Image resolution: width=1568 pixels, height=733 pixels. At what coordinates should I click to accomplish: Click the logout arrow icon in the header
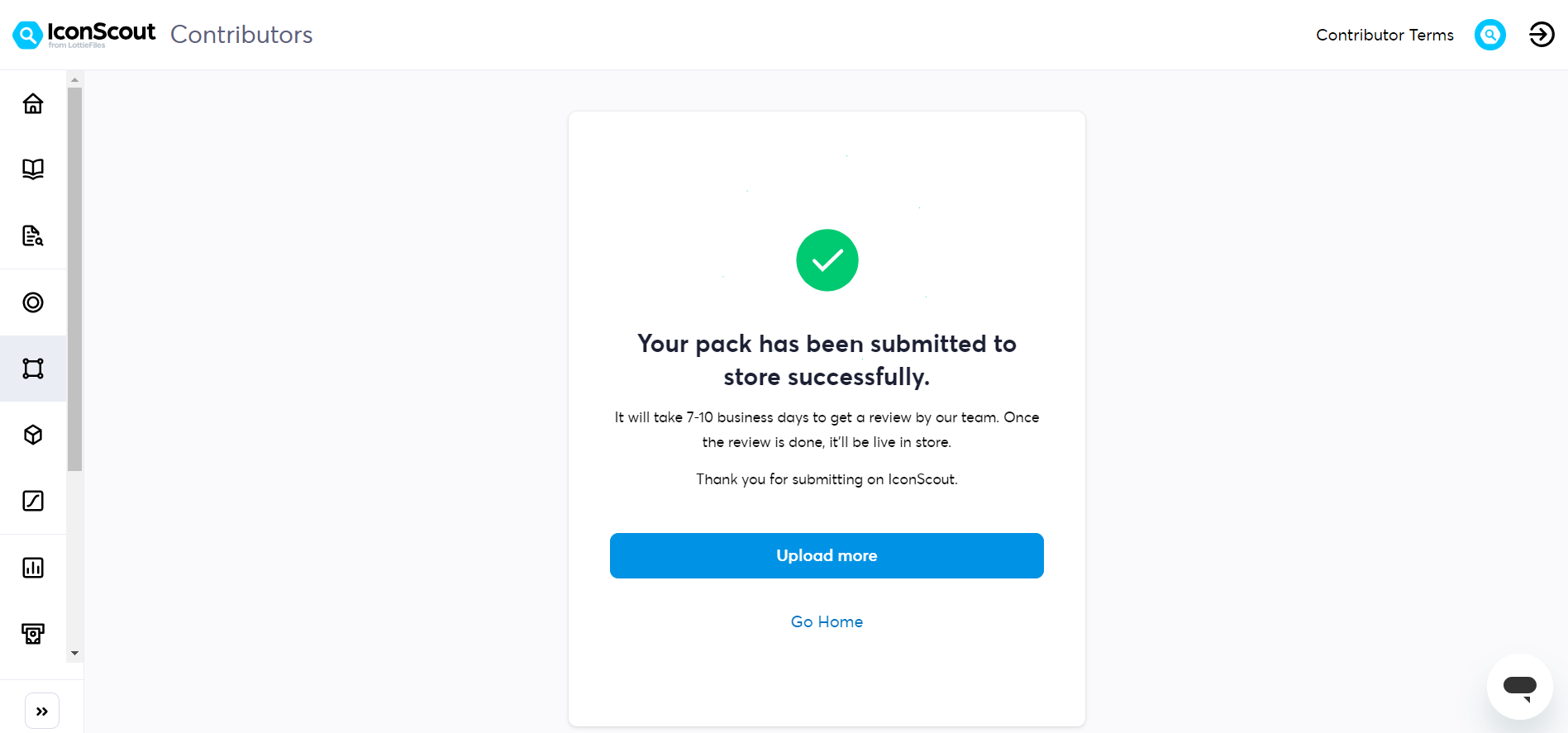1542,35
